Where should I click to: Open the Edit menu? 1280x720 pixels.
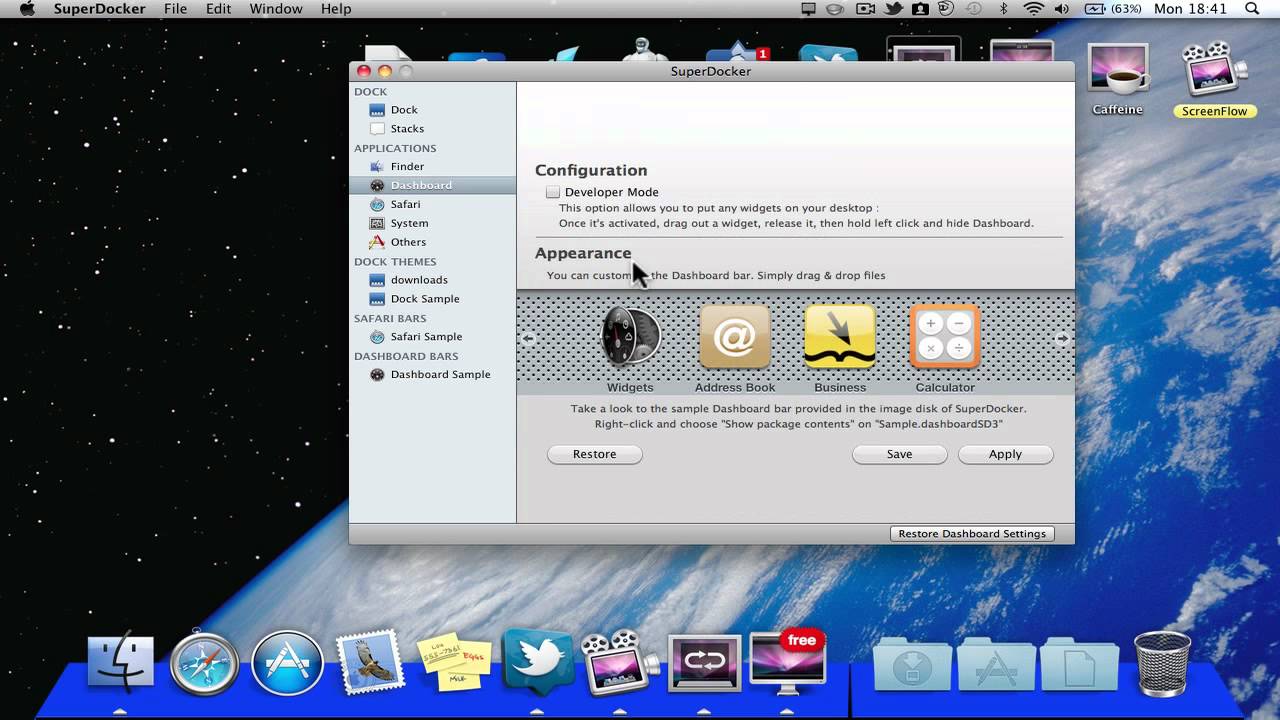pyautogui.click(x=218, y=9)
